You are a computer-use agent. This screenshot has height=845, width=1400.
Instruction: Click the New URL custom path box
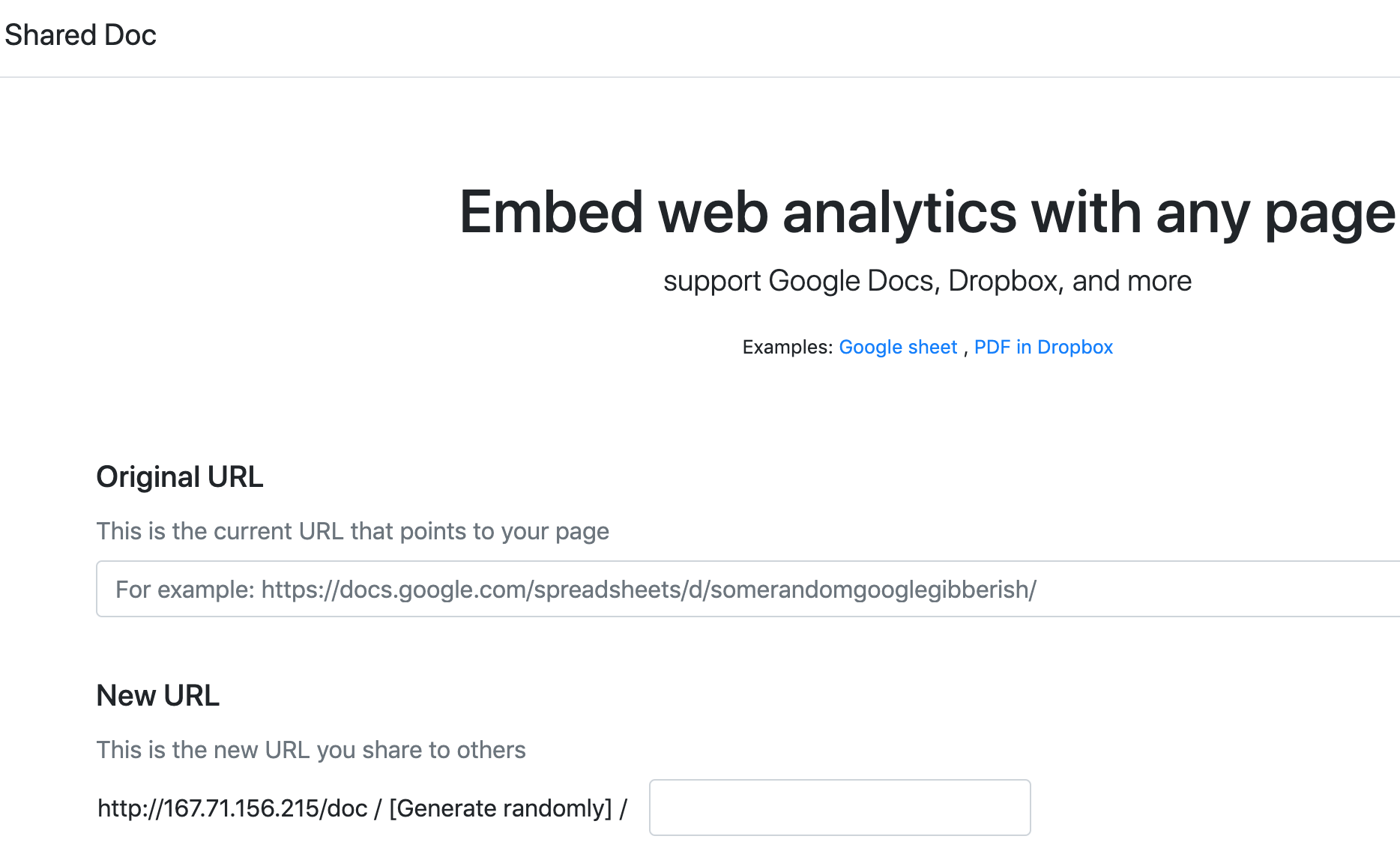(x=839, y=808)
